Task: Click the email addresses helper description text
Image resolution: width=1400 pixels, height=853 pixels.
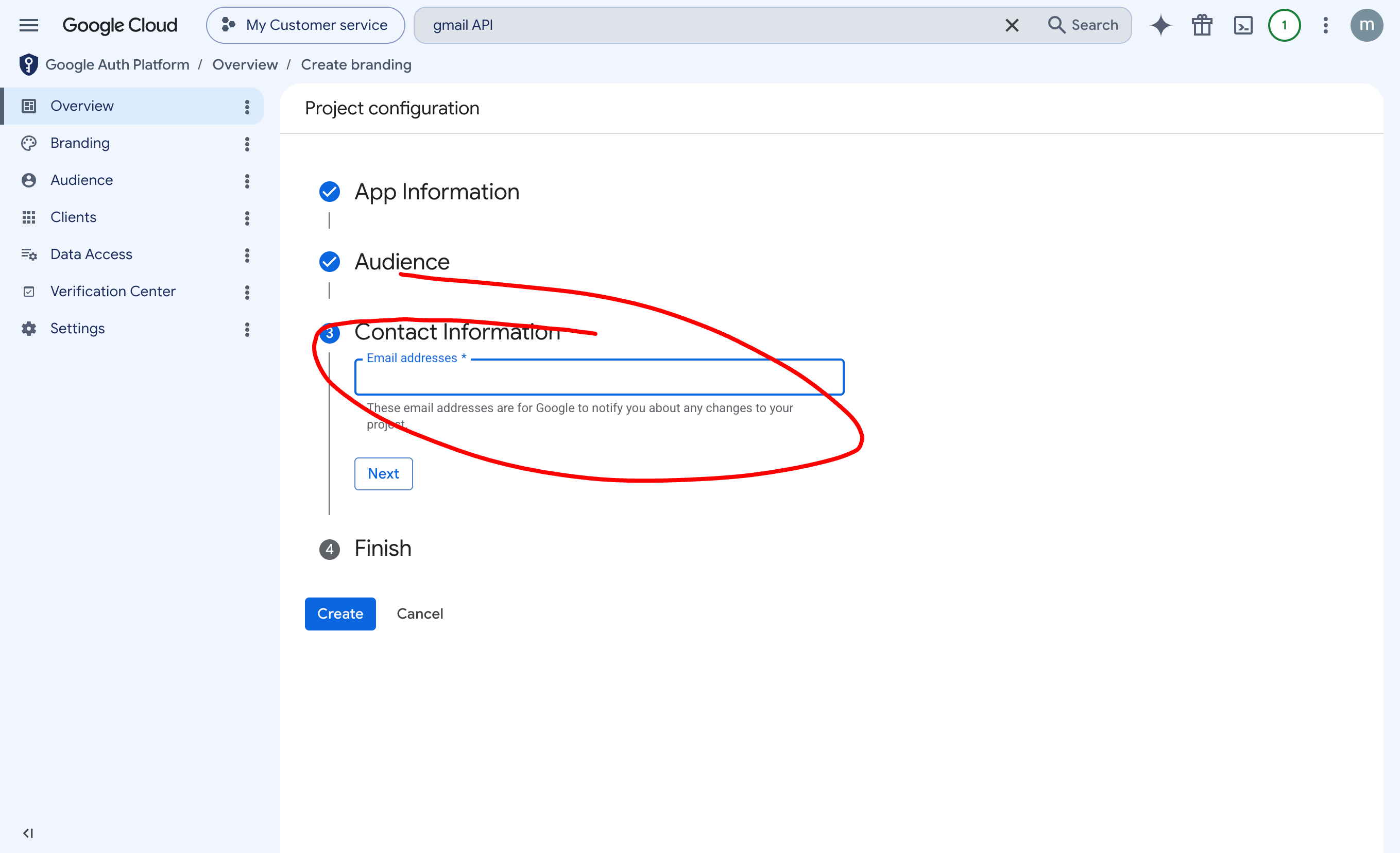Action: [579, 416]
